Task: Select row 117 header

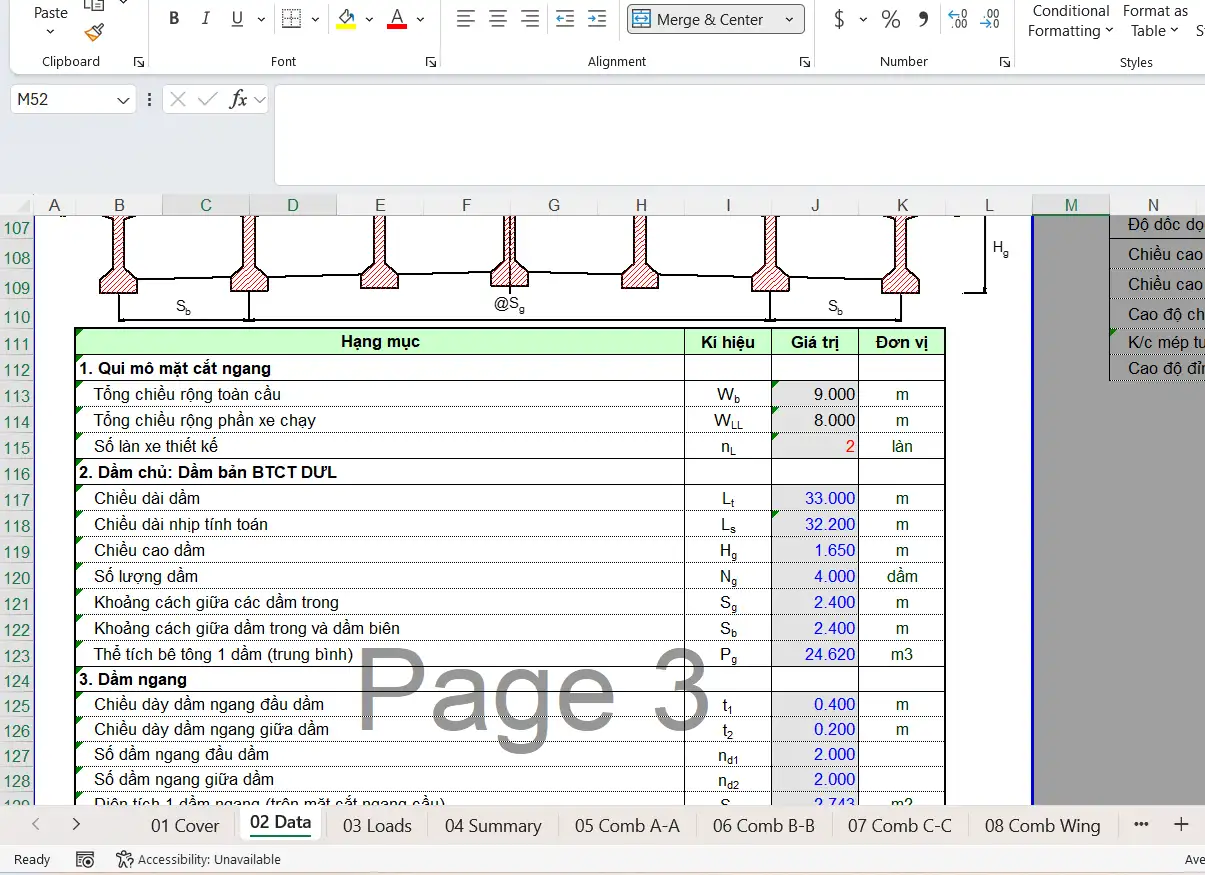Action: pyautogui.click(x=17, y=499)
